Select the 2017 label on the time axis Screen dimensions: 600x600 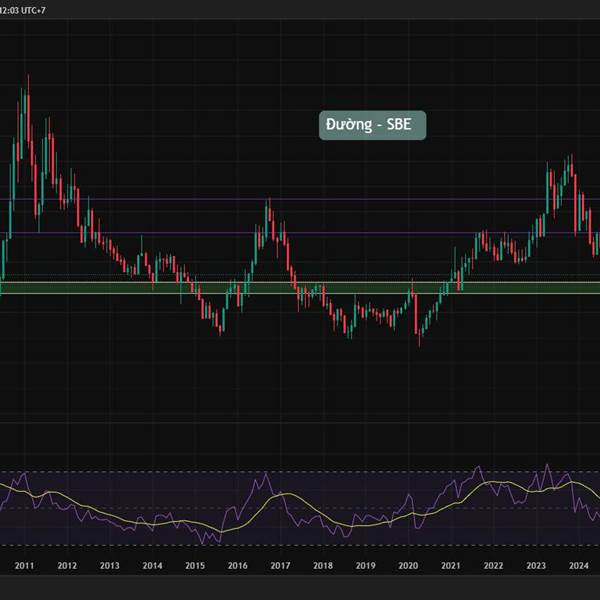280,566
